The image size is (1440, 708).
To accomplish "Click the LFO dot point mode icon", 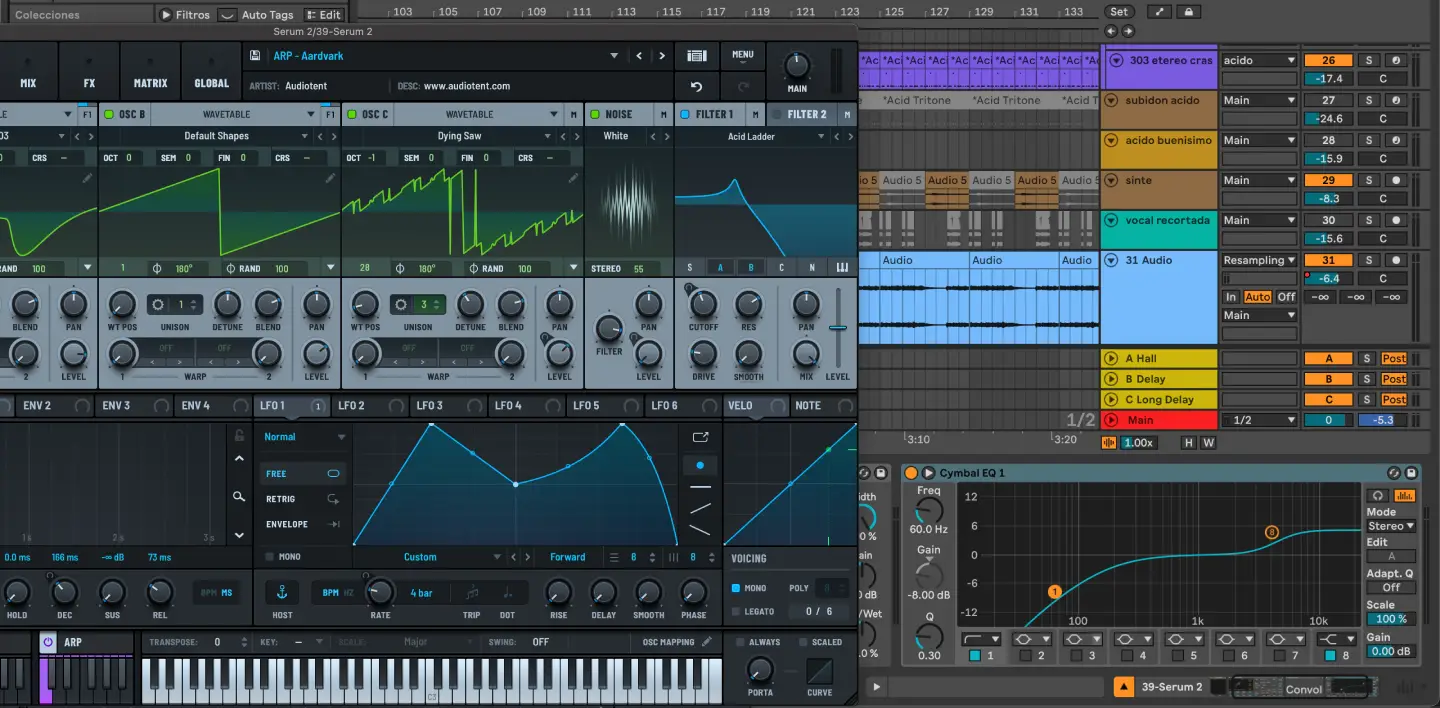I will pyautogui.click(x=700, y=465).
